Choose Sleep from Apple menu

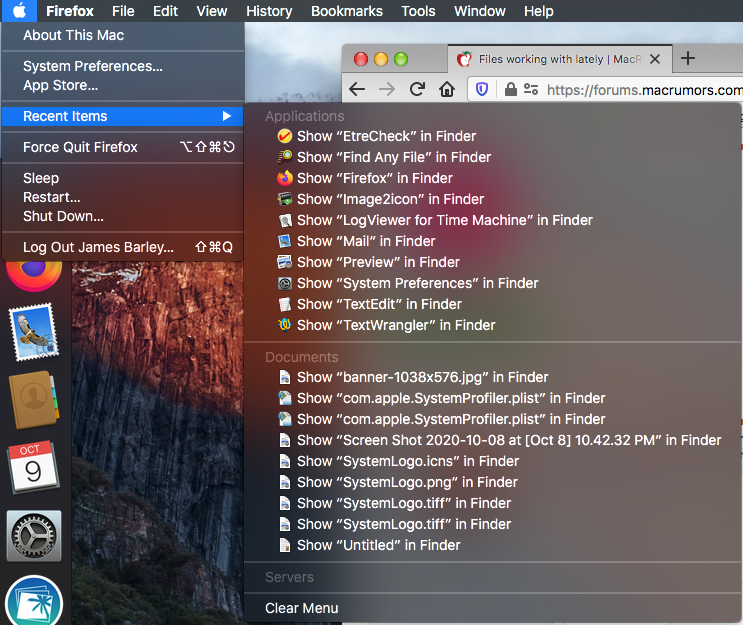pos(123,178)
